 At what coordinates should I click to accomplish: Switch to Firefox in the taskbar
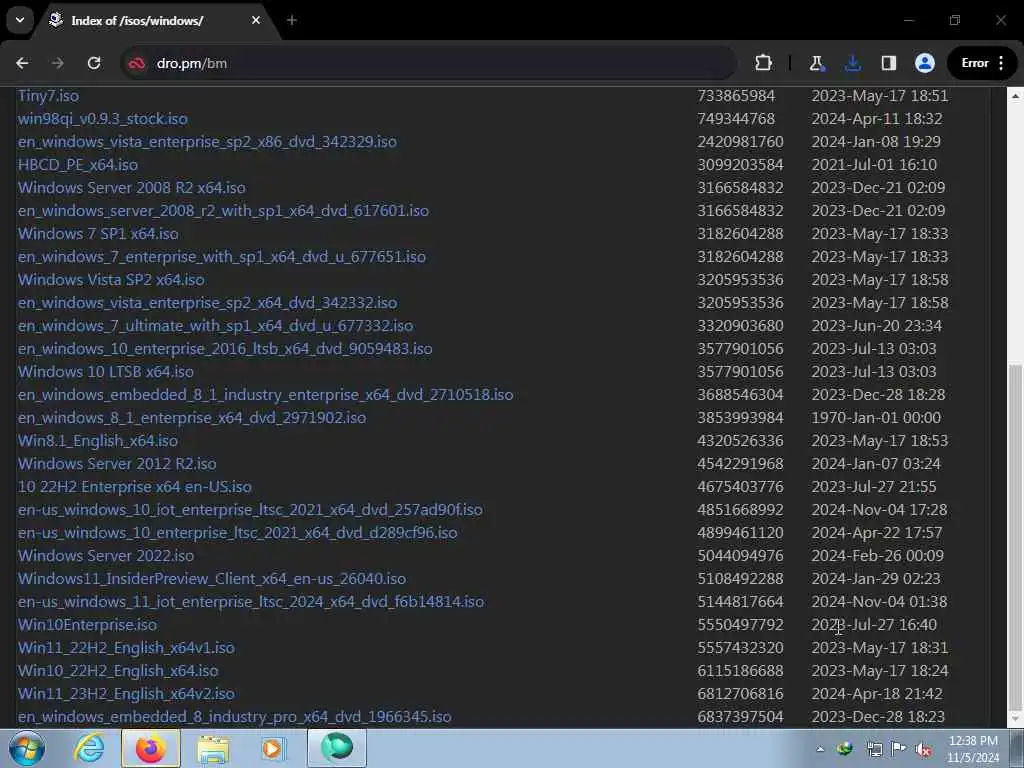(x=151, y=748)
